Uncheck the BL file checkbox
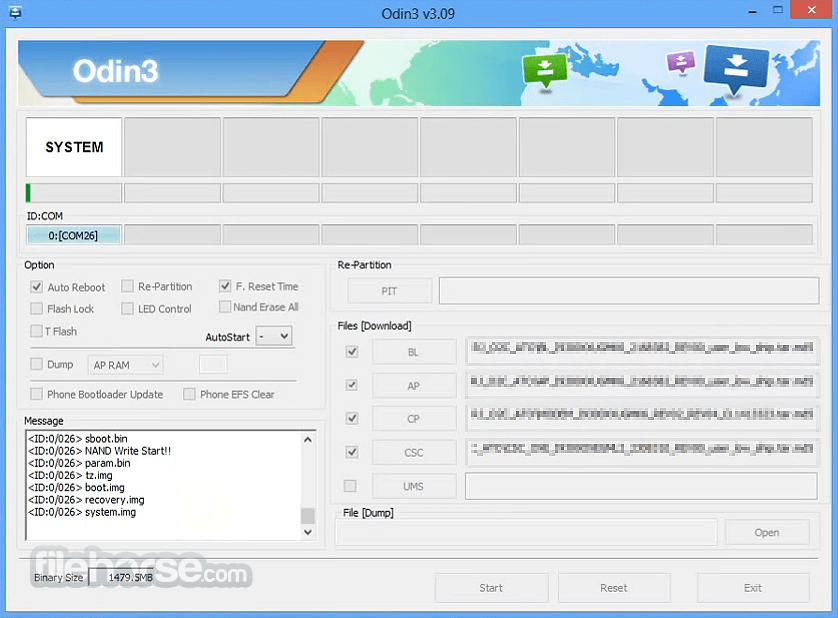The height and width of the screenshot is (618, 838). (352, 352)
